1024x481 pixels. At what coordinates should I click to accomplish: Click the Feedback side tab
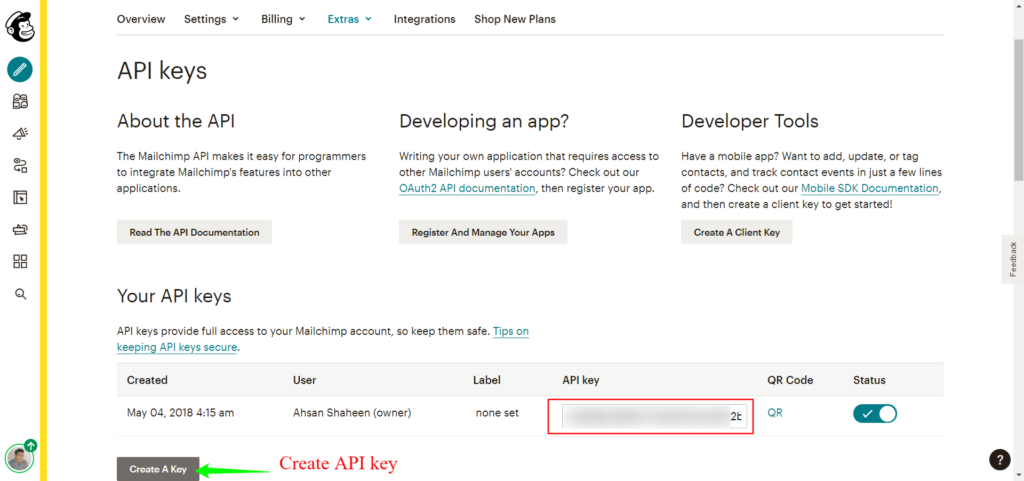click(x=1013, y=259)
